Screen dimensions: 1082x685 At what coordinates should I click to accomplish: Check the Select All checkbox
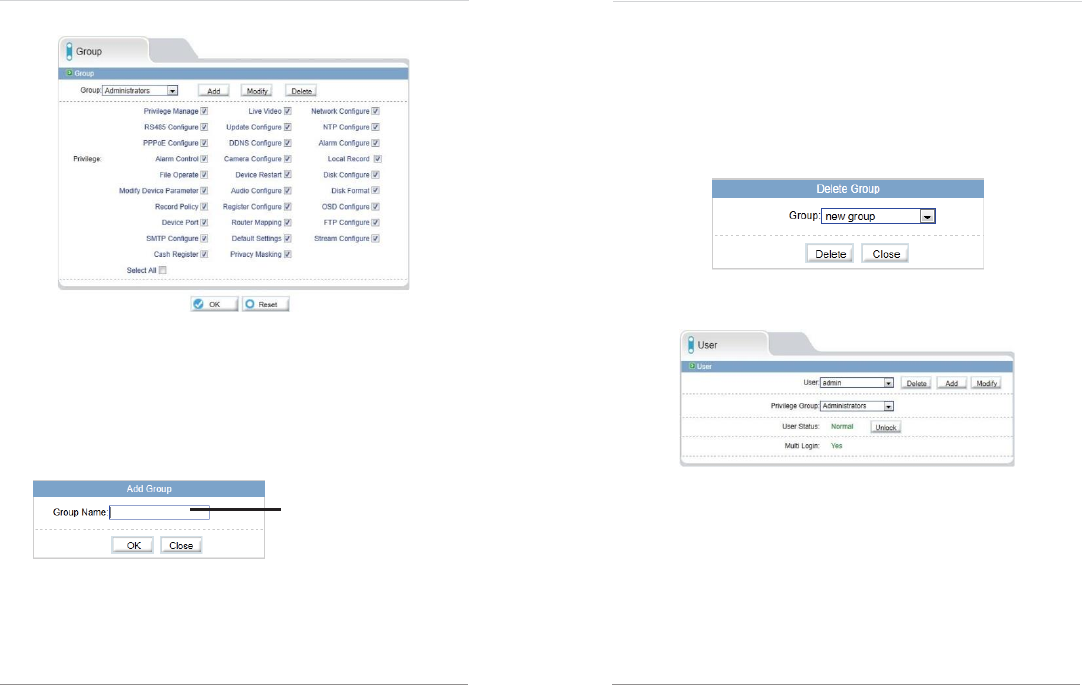163,270
